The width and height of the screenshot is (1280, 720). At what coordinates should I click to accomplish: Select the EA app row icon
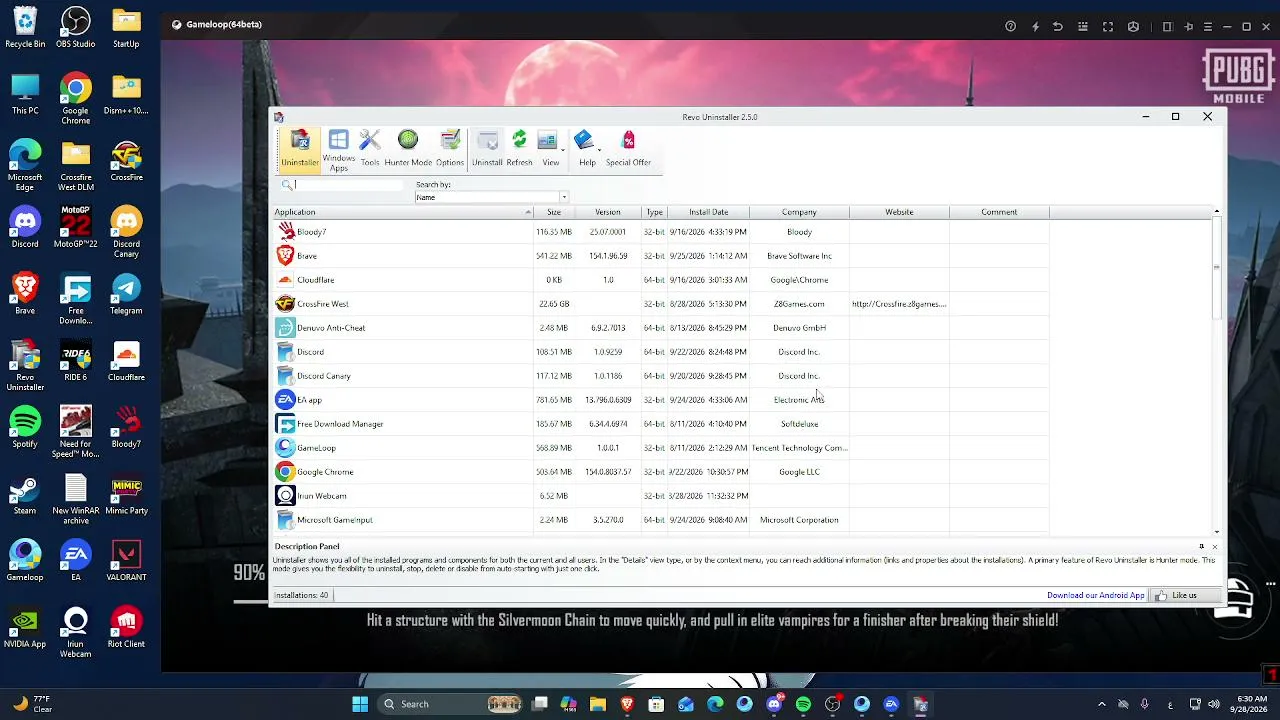pyautogui.click(x=285, y=400)
